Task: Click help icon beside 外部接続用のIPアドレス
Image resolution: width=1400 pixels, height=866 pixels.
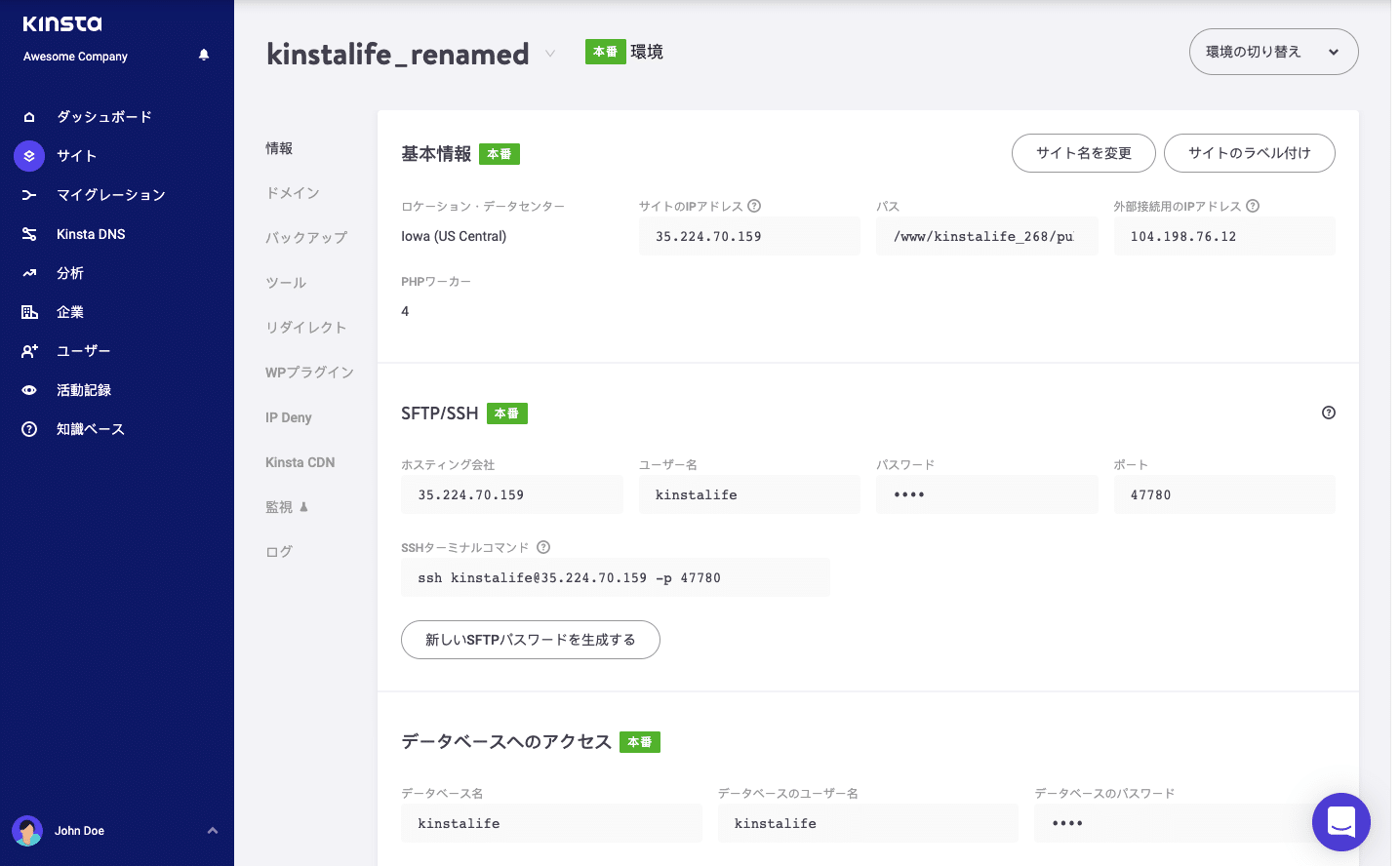Action: (x=1253, y=206)
